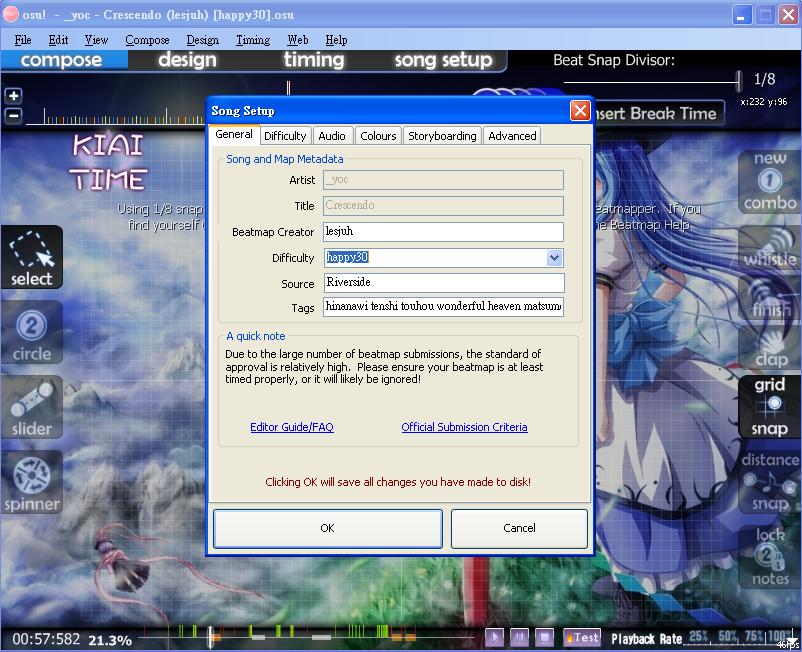The height and width of the screenshot is (652, 802).
Task: Pick the slider tool
Action: point(32,408)
